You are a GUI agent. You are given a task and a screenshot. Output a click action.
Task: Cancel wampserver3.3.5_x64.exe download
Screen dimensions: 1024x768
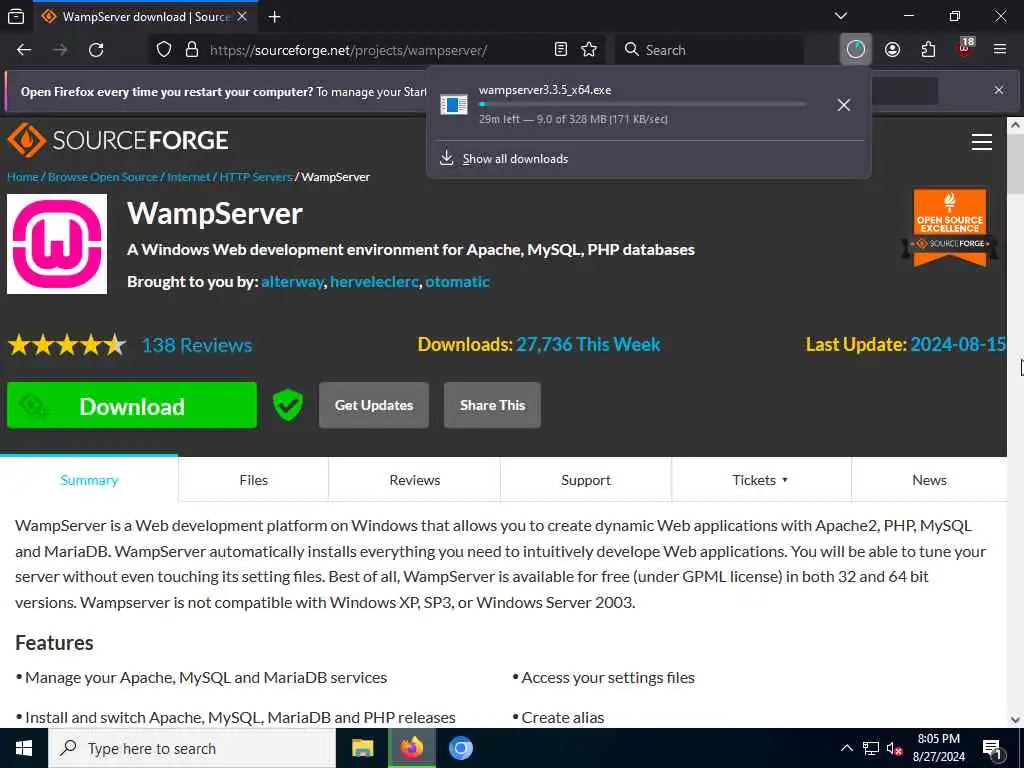click(x=844, y=105)
